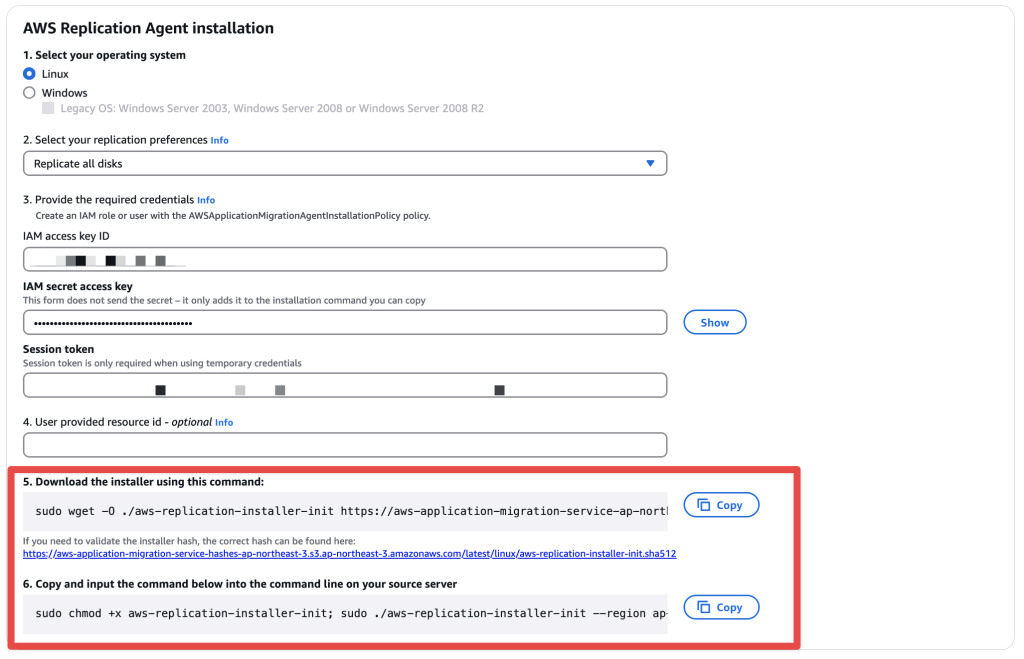This screenshot has height=659, width=1024.
Task: Click copy icon beside chmod command
Action: (703, 607)
